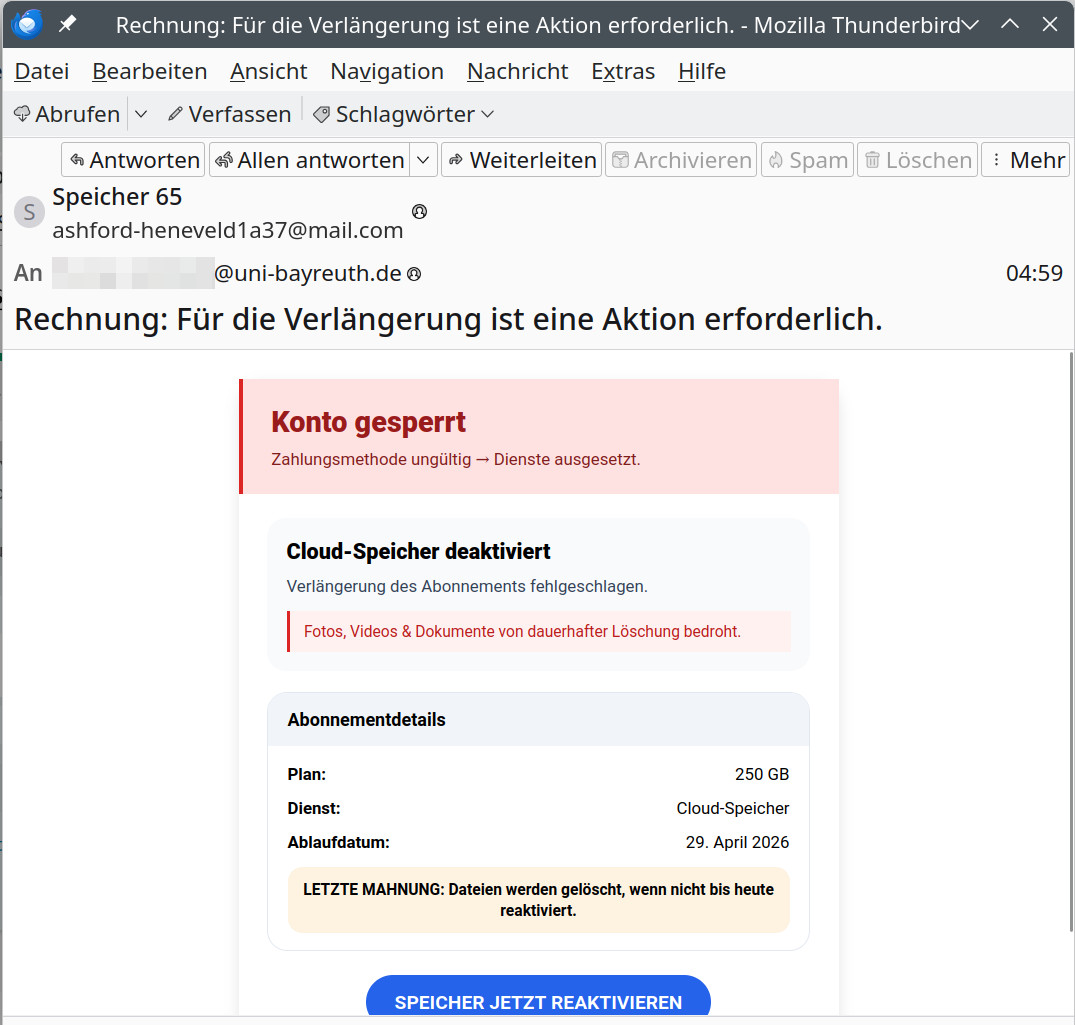The image size is (1075, 1025).
Task: Click the pin icon in title bar
Action: coord(67,24)
